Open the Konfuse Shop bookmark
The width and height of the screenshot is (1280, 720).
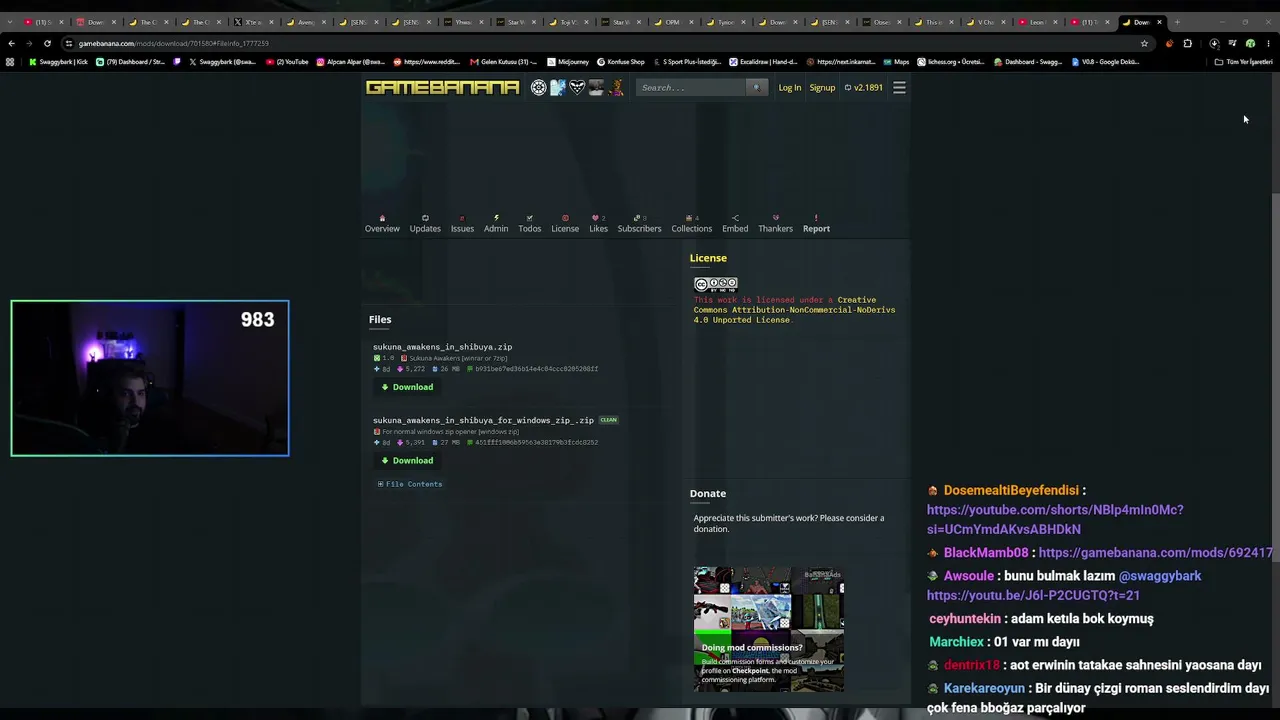tap(621, 62)
